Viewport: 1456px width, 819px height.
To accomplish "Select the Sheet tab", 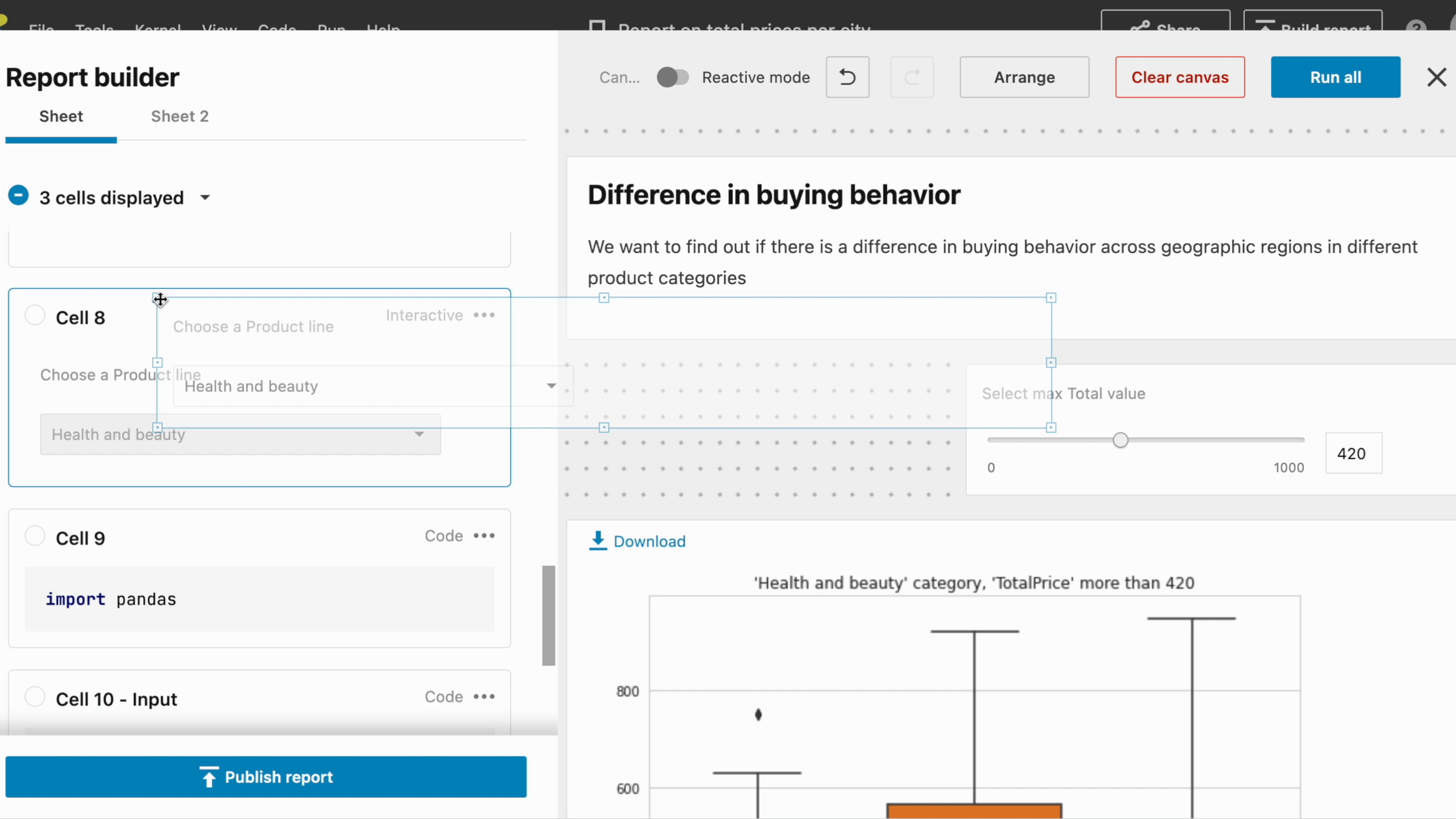I will click(61, 116).
